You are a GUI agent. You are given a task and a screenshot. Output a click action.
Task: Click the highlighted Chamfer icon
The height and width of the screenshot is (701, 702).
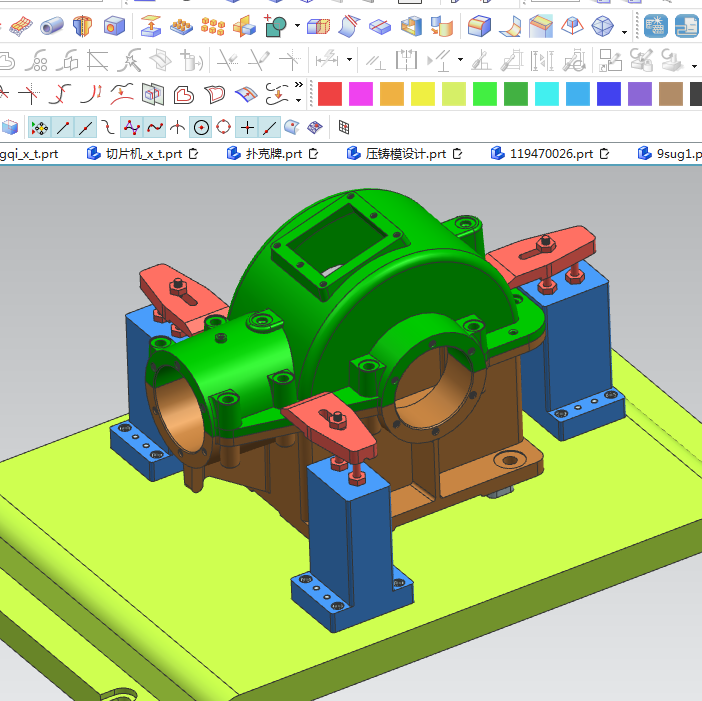(x=541, y=26)
